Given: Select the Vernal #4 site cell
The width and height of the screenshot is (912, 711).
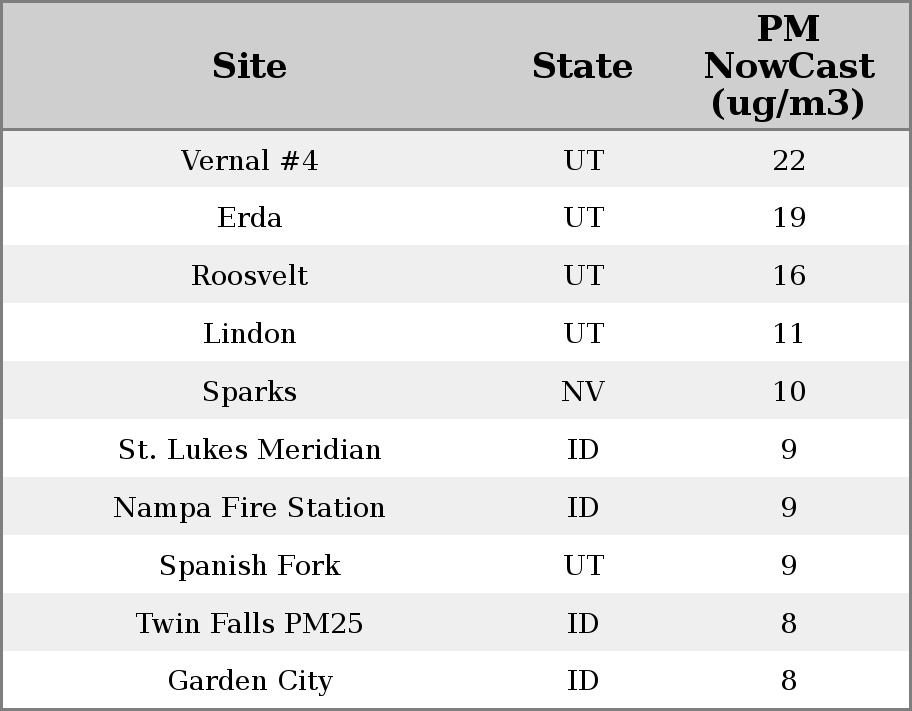Looking at the screenshot, I should [249, 160].
